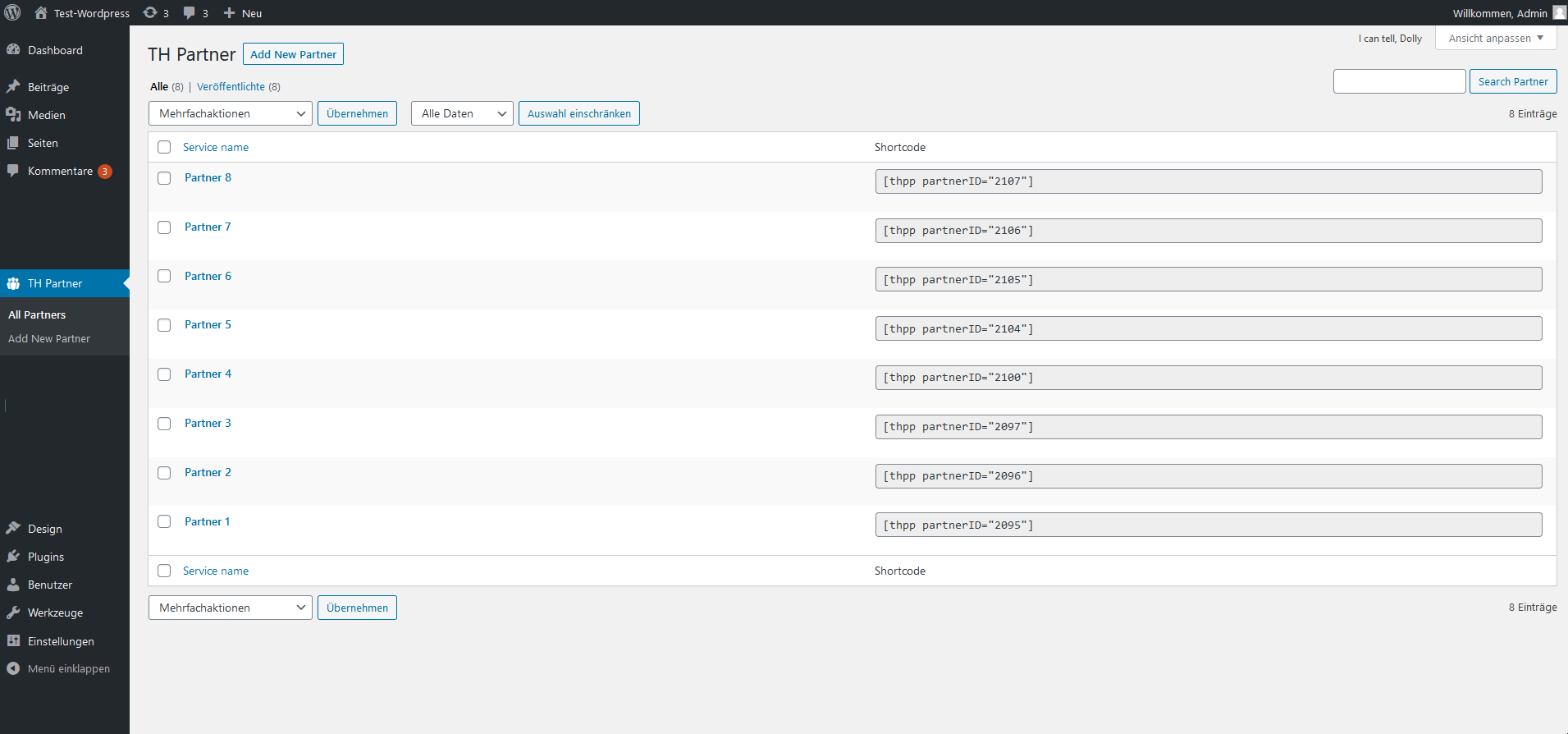Screen dimensions: 1568x734
Task: Open the Einstellungen menu item
Action: click(x=61, y=641)
